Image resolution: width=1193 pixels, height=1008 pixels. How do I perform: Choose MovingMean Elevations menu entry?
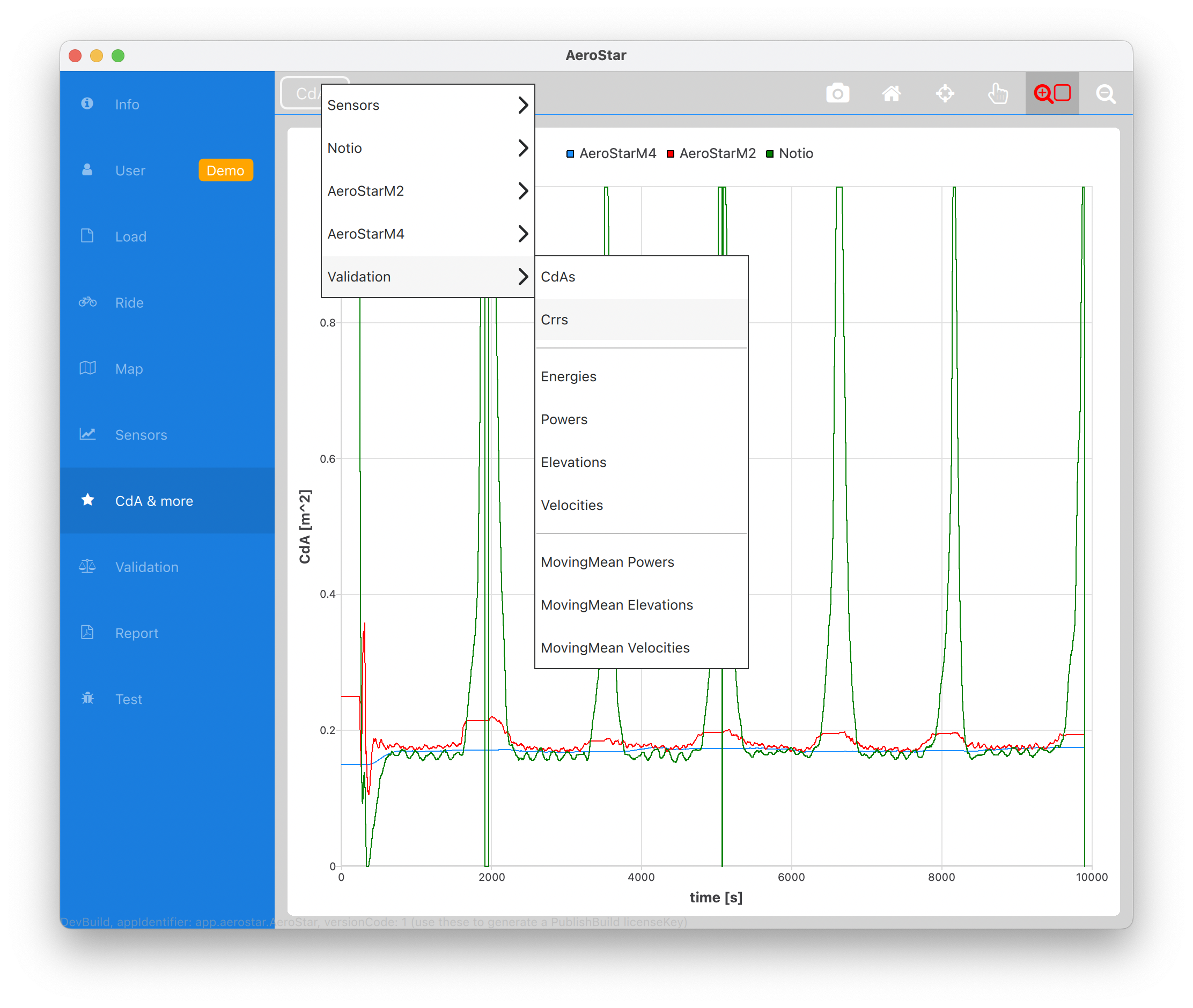tap(616, 605)
